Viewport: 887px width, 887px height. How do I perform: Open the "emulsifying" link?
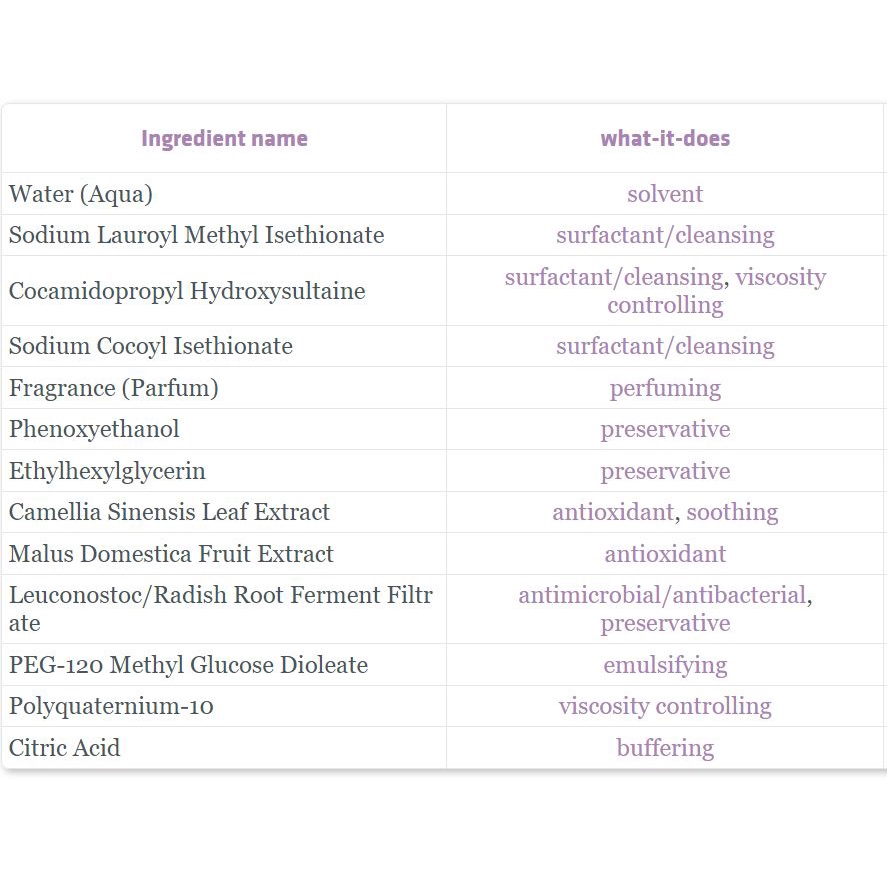[x=665, y=665]
